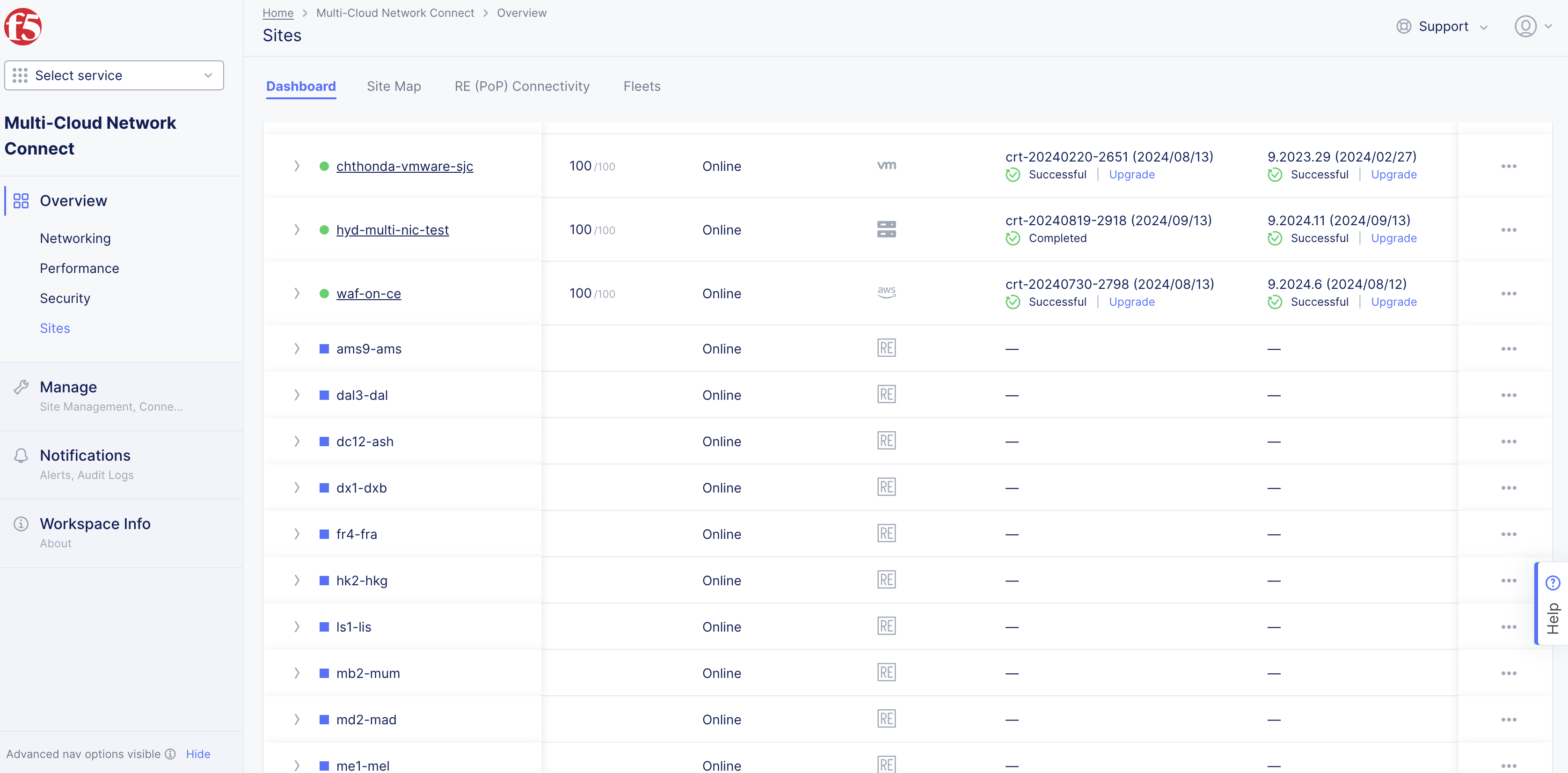1568x773 pixels.
Task: Open the RE (PoP) Connectivity tab
Action: point(522,87)
